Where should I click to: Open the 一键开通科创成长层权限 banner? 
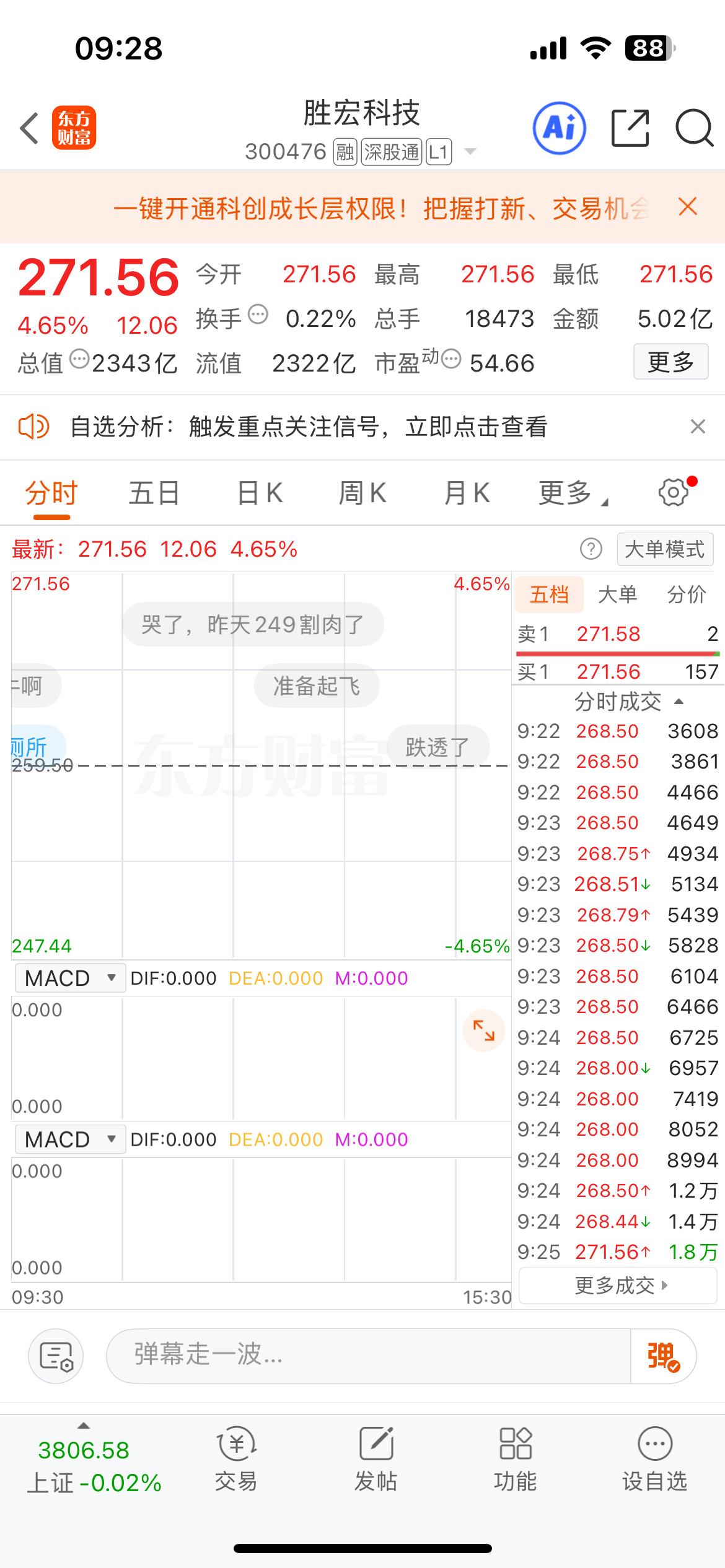tap(381, 208)
